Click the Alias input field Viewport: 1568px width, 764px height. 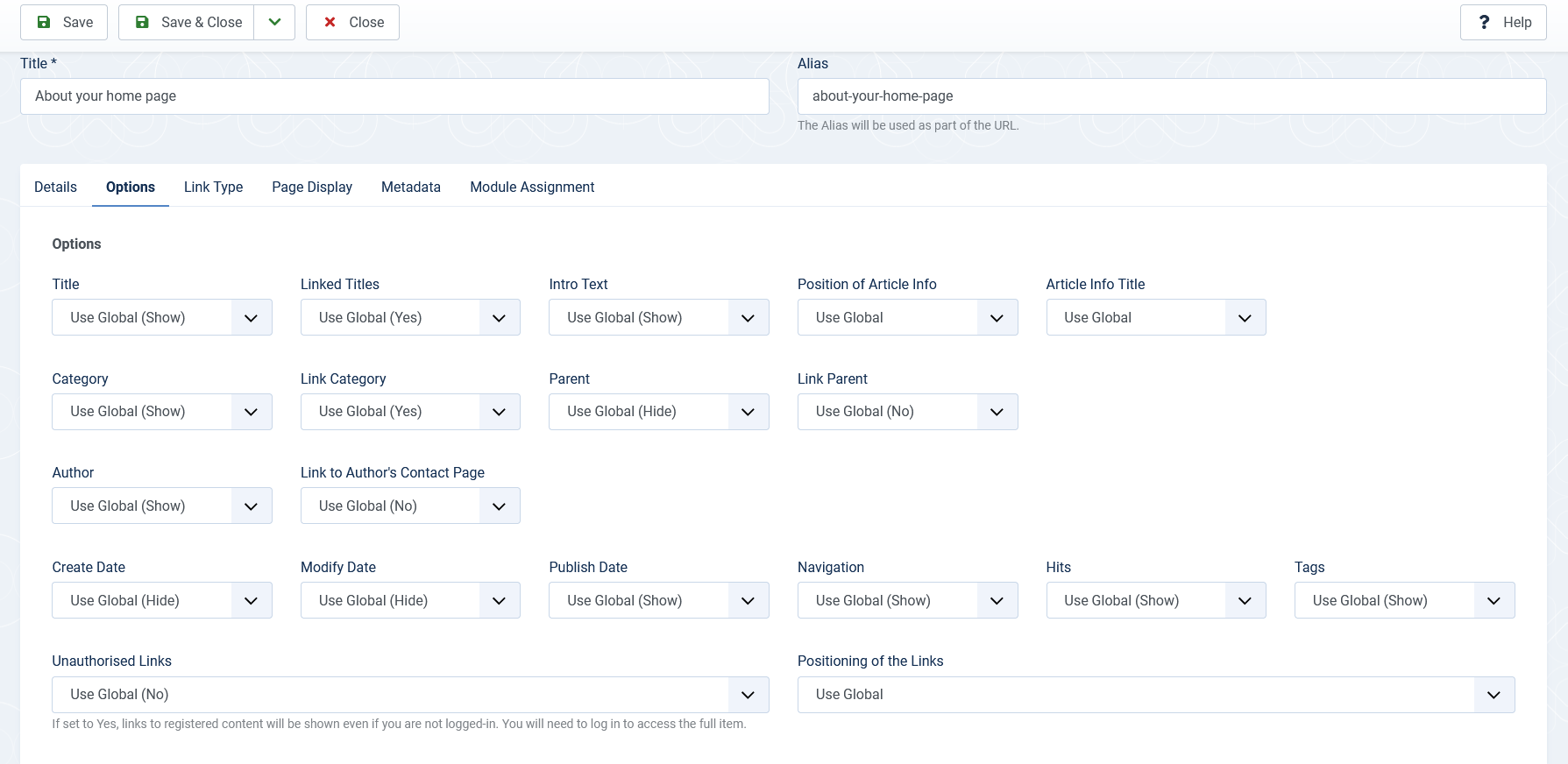click(x=1172, y=96)
